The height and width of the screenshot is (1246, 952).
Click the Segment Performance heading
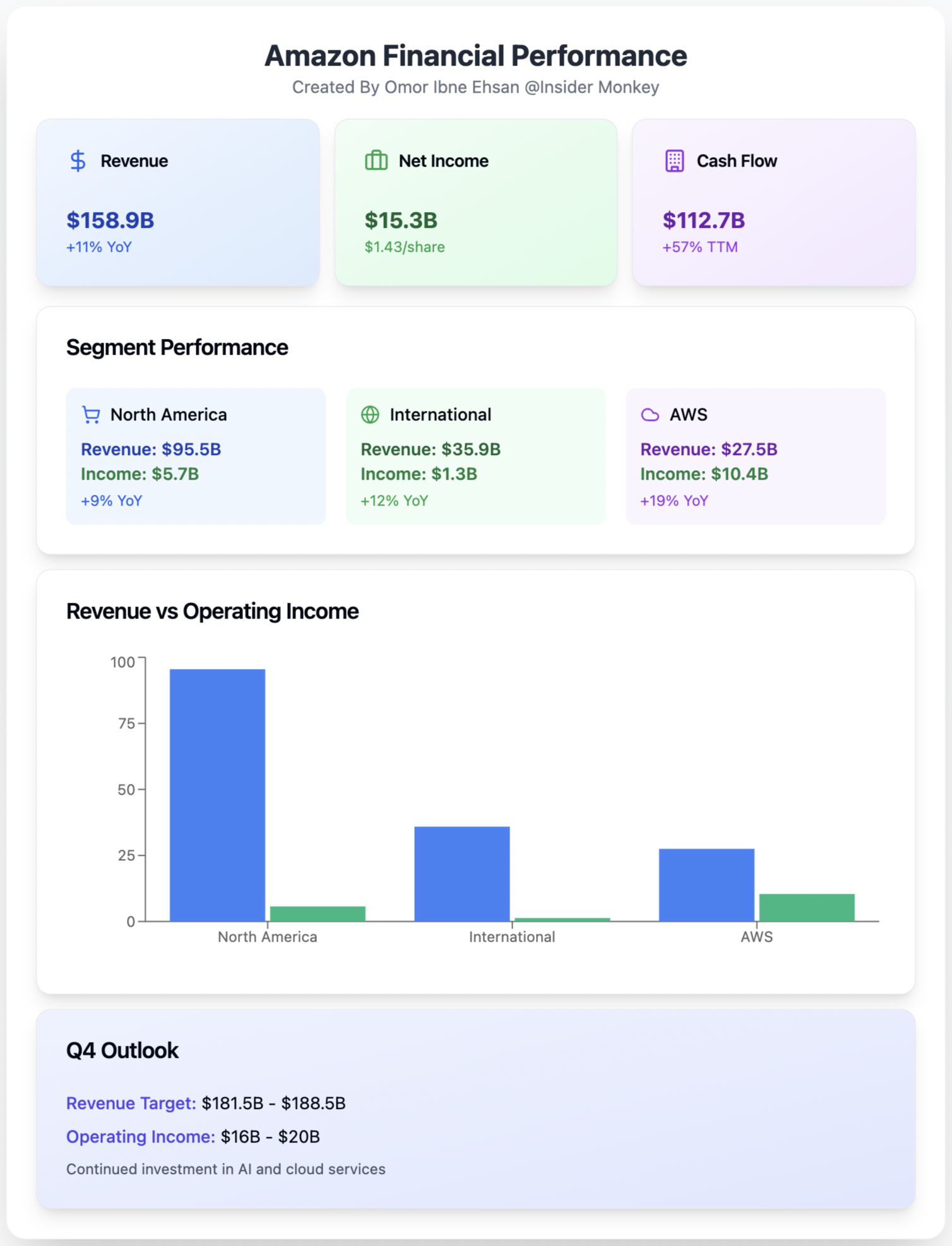177,347
